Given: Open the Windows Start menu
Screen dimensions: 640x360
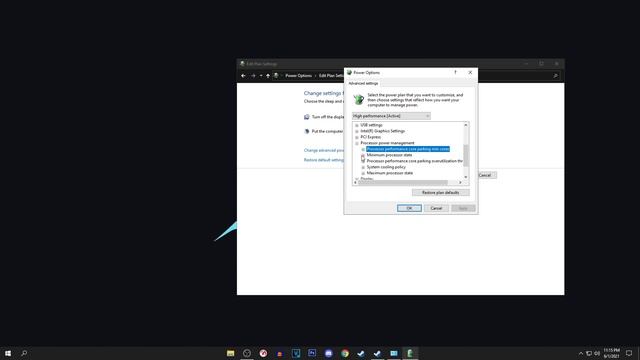Looking at the screenshot, I should [8, 353].
